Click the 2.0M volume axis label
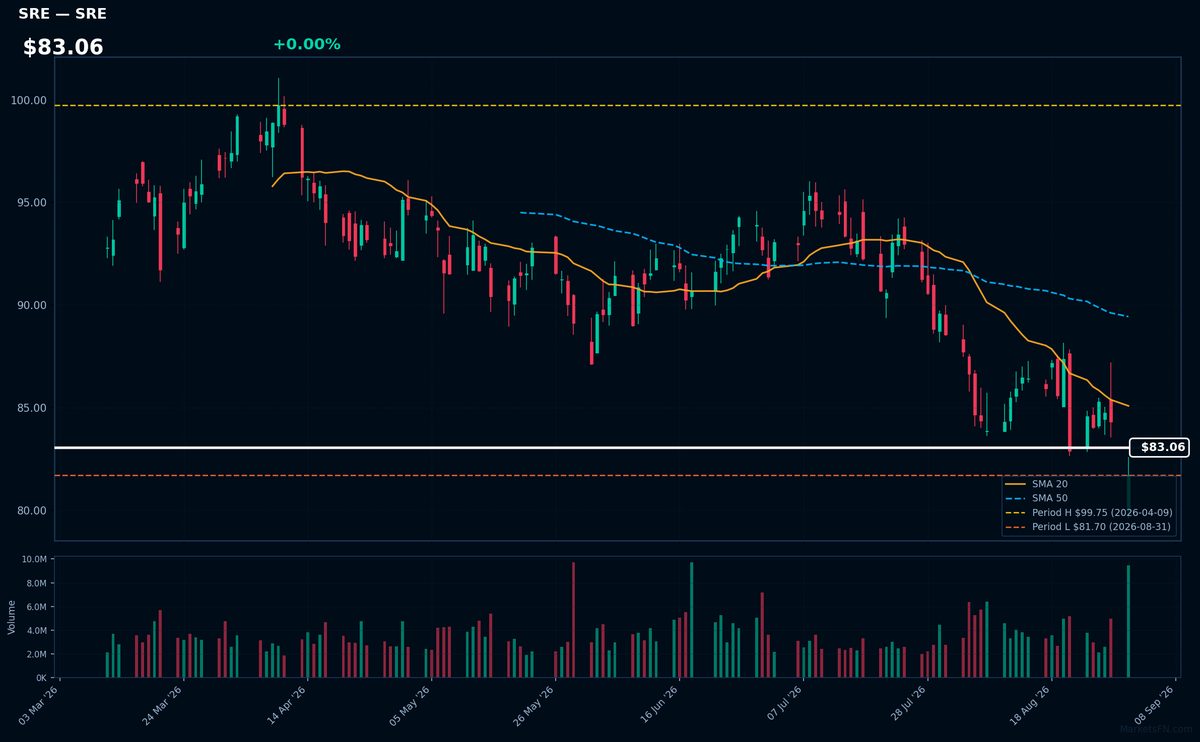1200x742 pixels. coord(36,654)
